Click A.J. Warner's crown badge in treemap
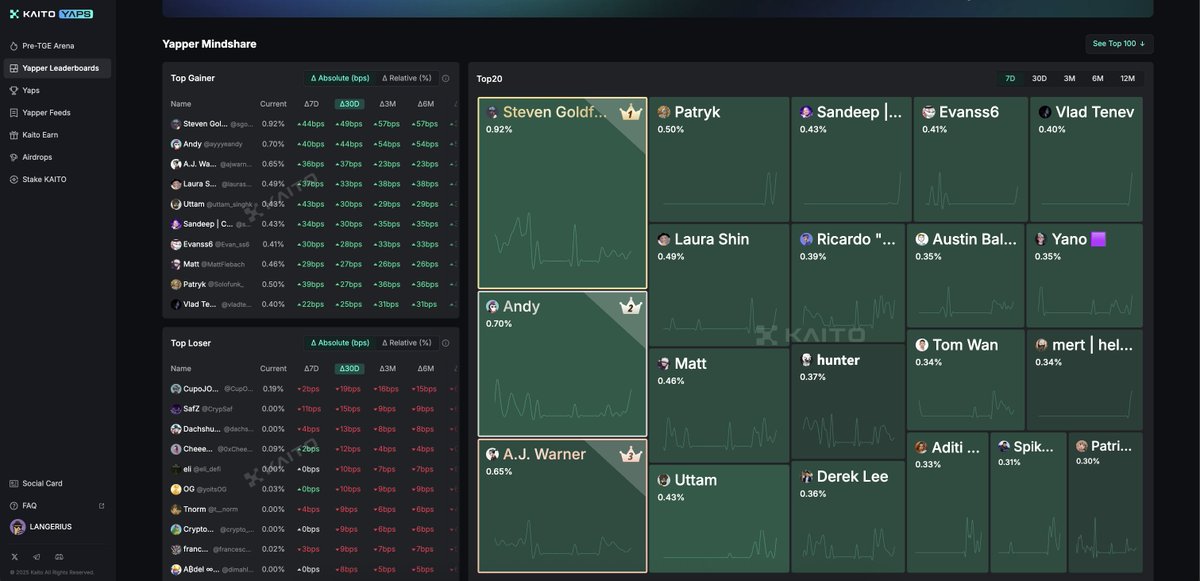Screen dimensions: 1200x581 click(630, 455)
